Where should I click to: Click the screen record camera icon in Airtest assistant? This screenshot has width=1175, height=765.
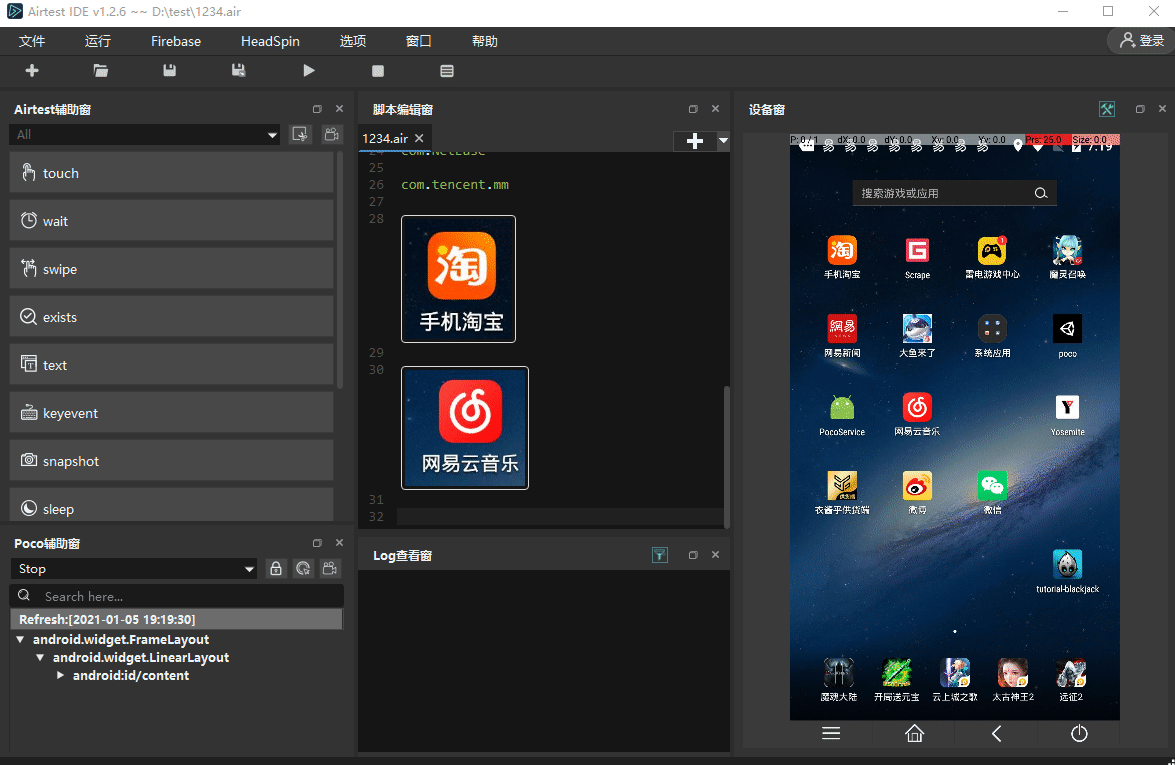[x=331, y=134]
